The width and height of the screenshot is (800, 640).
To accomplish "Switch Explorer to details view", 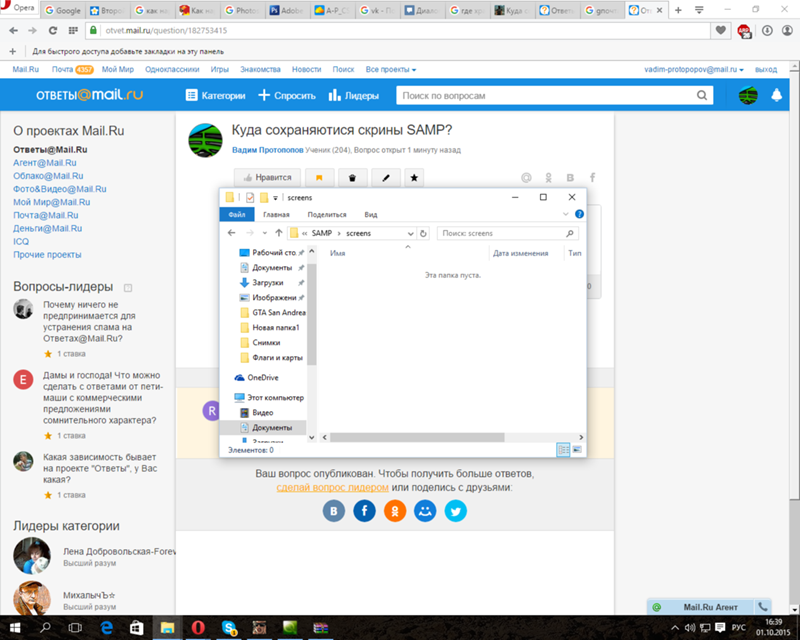I will (x=563, y=450).
